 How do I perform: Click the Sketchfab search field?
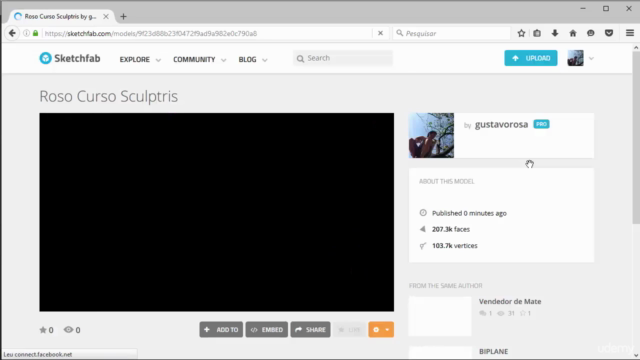(343, 58)
